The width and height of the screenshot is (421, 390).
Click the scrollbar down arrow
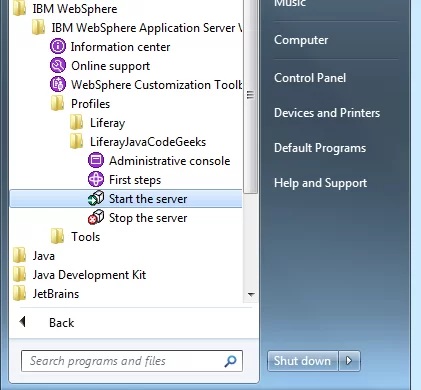pyautogui.click(x=251, y=294)
